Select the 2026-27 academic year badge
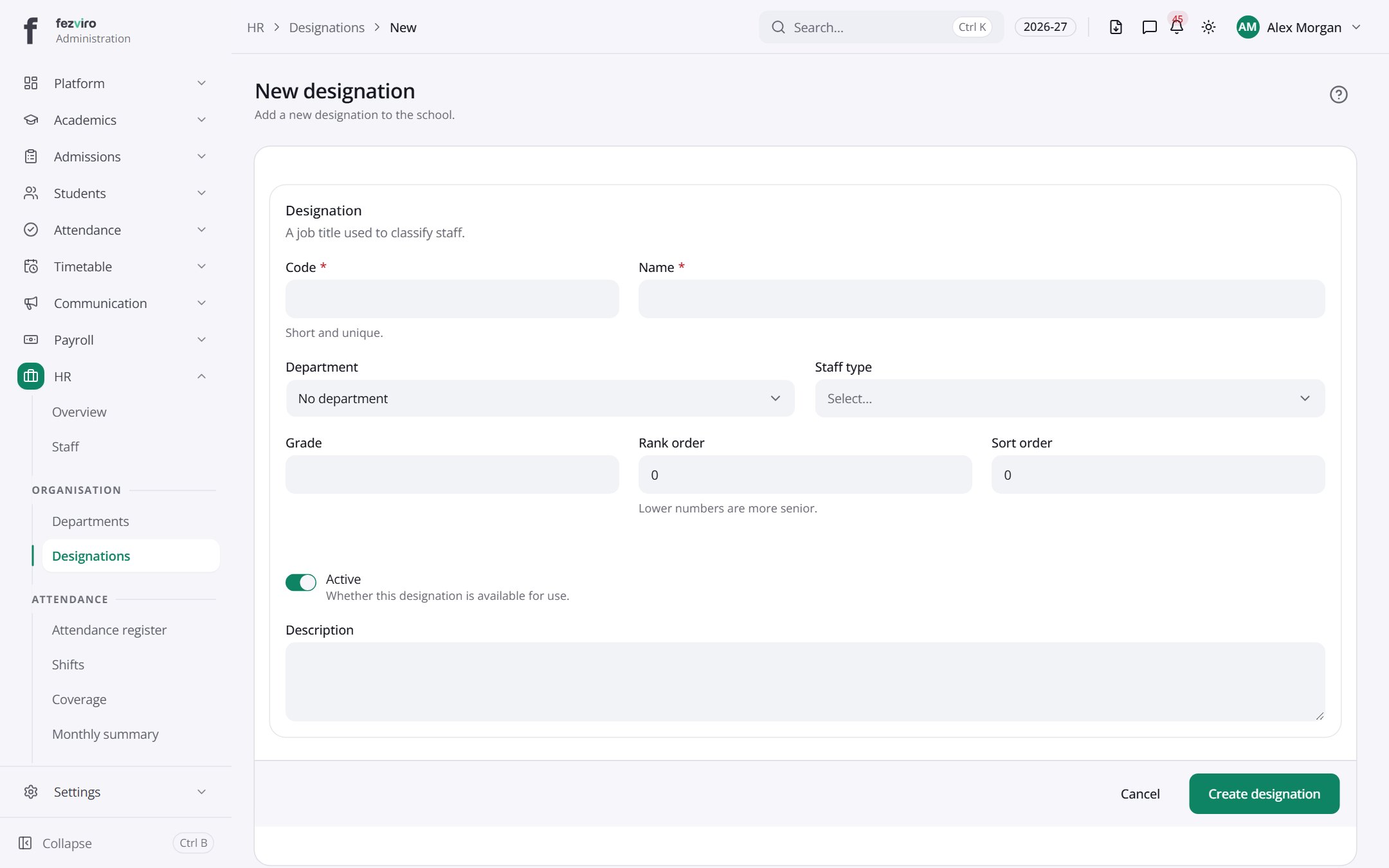The width and height of the screenshot is (1389, 868). 1045,27
